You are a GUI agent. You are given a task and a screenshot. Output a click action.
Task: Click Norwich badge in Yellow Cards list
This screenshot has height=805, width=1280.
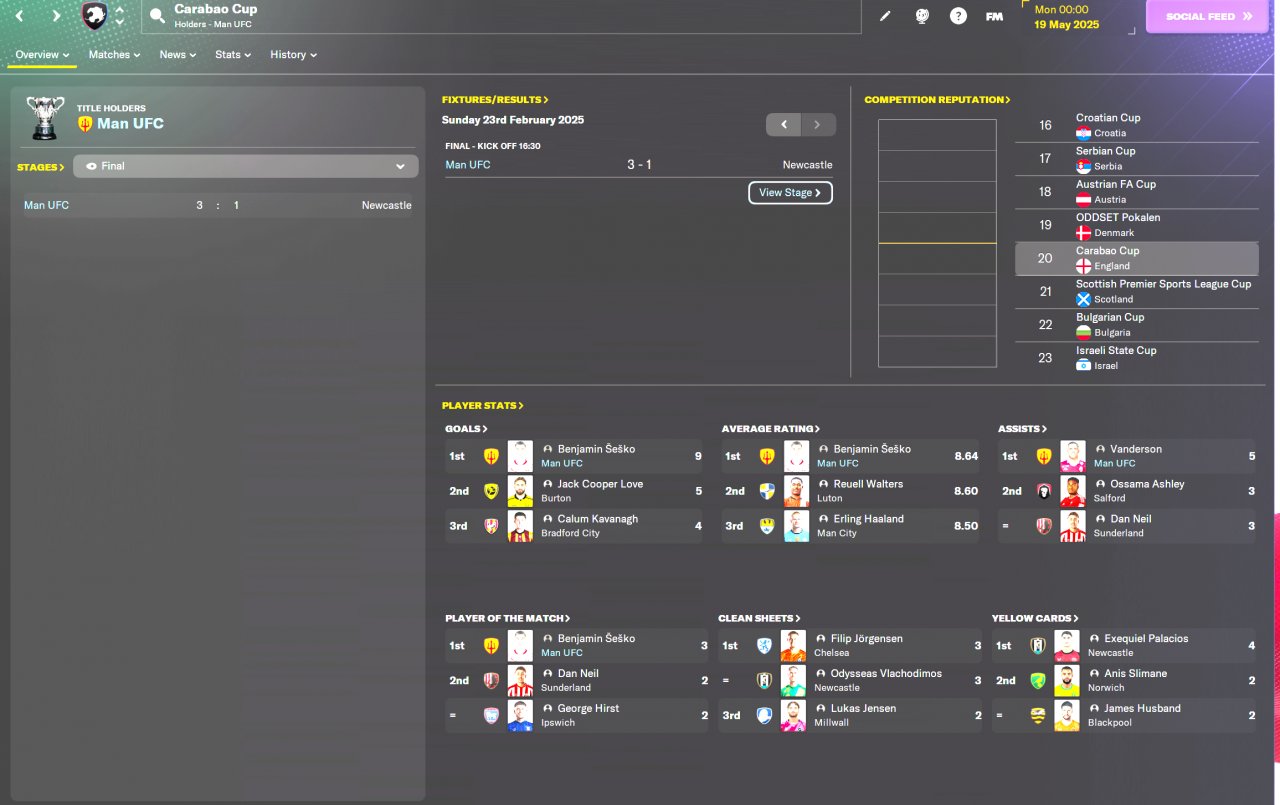tap(1038, 681)
